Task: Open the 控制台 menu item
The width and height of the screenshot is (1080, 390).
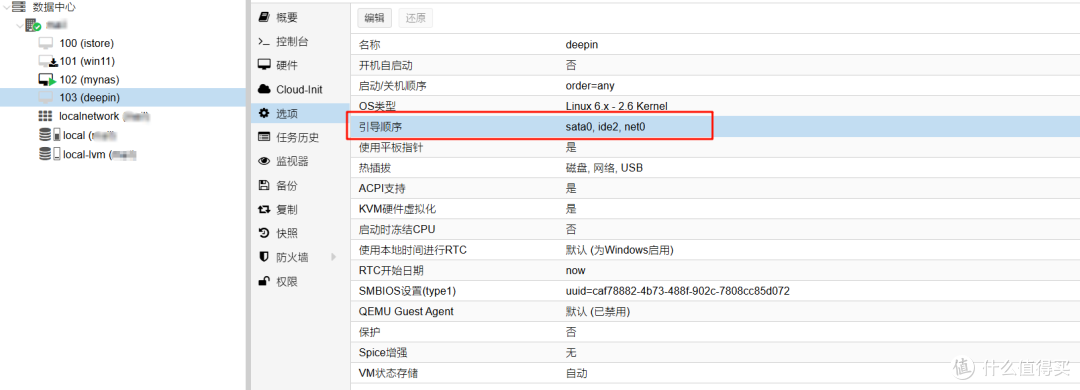Action: [x=300, y=41]
